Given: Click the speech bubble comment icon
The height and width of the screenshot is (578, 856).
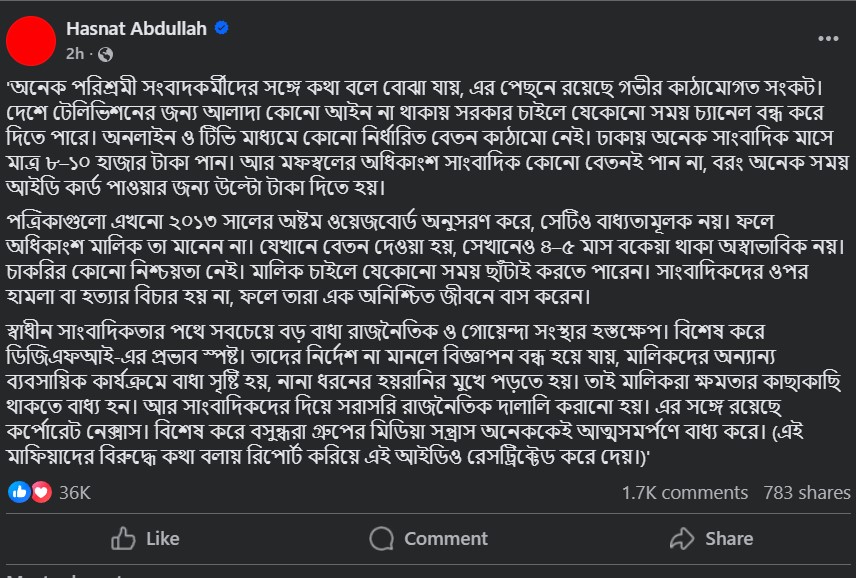Looking at the screenshot, I should click(381, 539).
